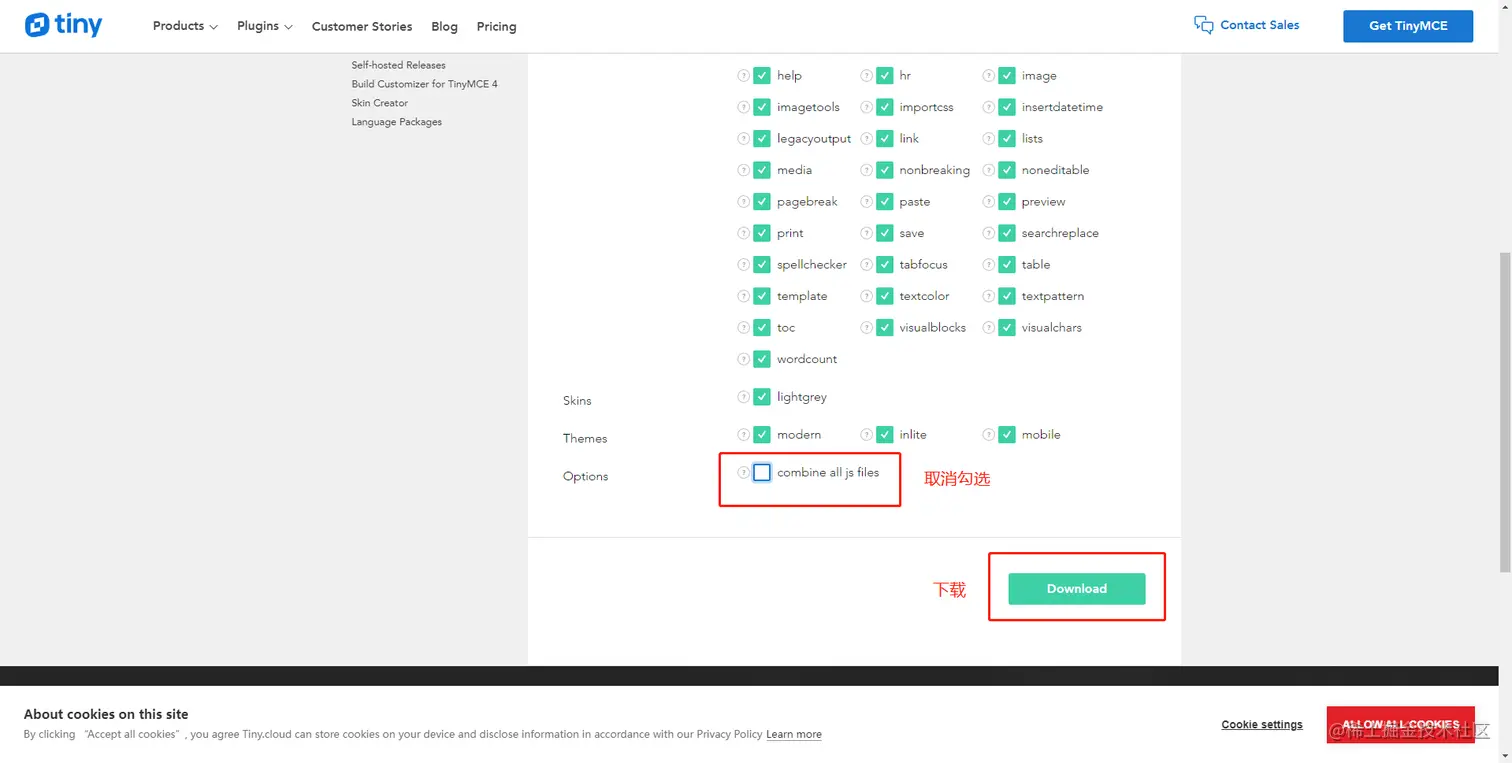Open the Pricing page
This screenshot has height=763, width=1512.
click(x=496, y=27)
